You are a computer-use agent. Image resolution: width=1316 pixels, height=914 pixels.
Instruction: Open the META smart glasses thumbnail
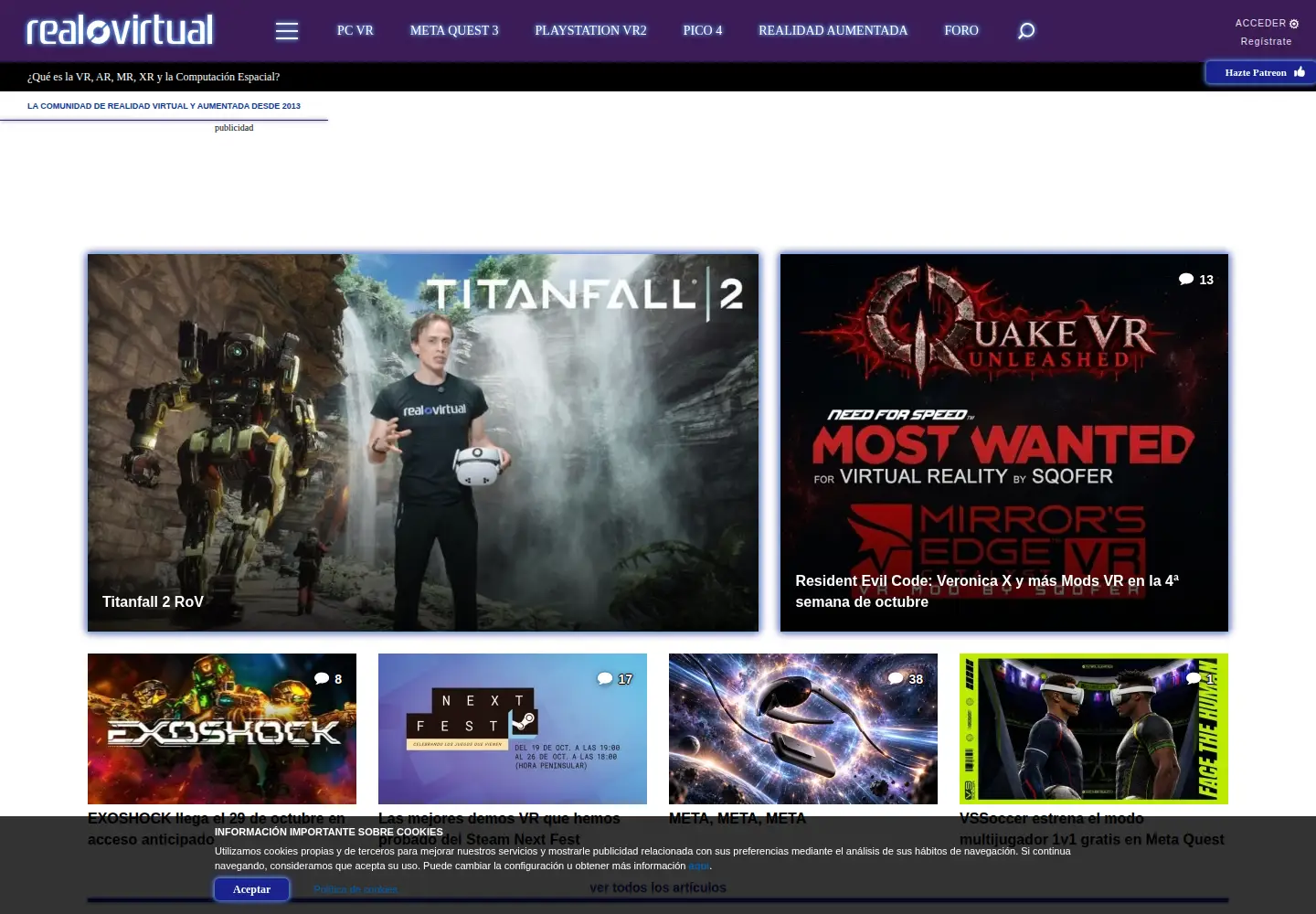(x=803, y=728)
